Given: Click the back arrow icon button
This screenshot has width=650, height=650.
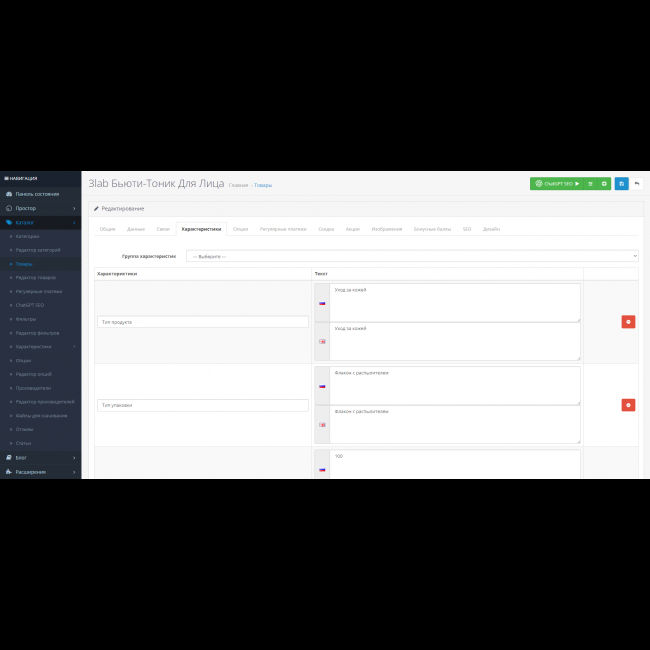Looking at the screenshot, I should coord(637,184).
